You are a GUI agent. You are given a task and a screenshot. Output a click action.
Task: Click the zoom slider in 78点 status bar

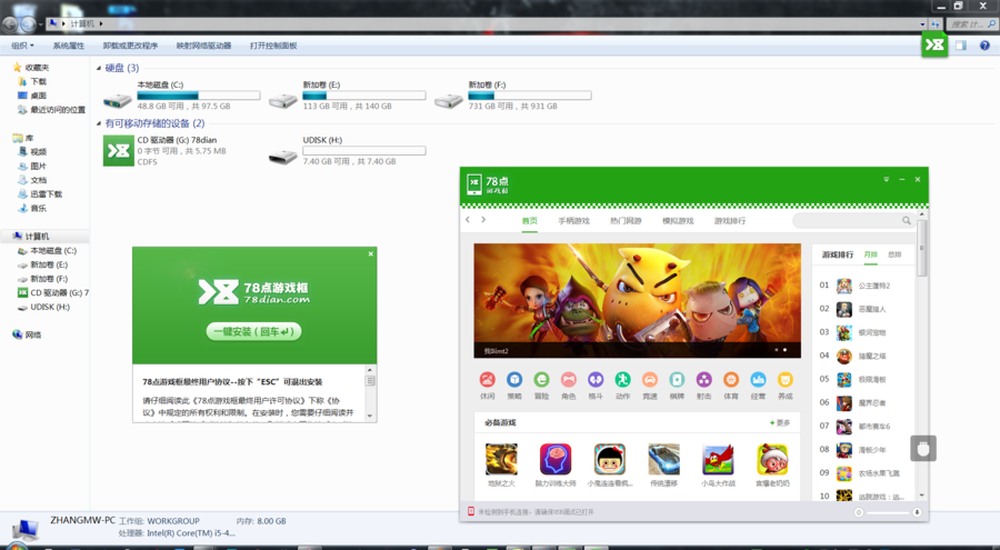(888, 512)
